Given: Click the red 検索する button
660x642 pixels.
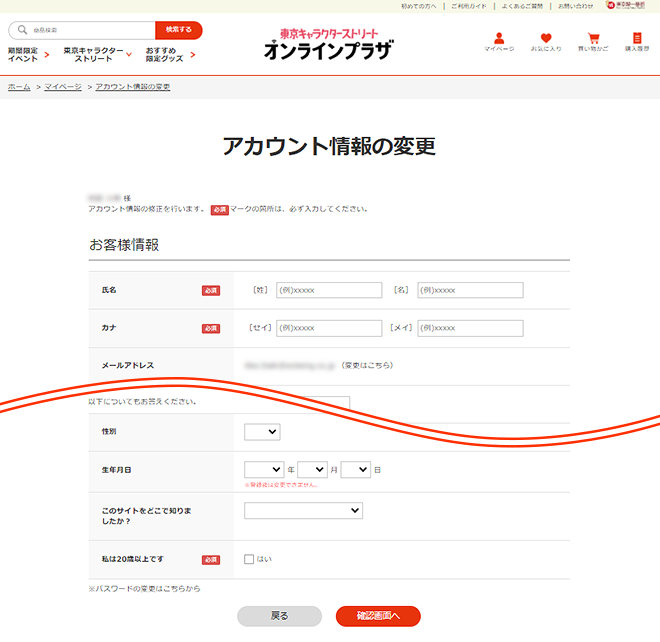Looking at the screenshot, I should pyautogui.click(x=178, y=30).
